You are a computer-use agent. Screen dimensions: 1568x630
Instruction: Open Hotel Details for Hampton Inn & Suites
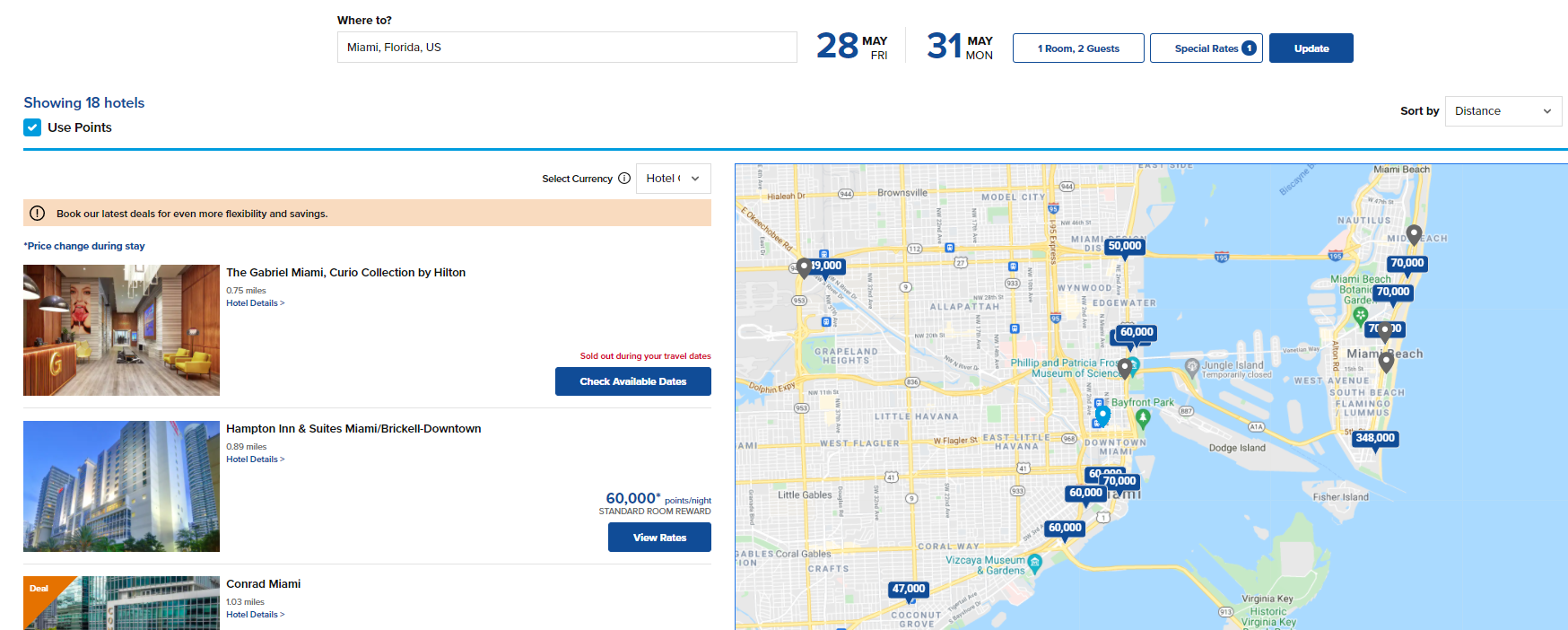256,459
